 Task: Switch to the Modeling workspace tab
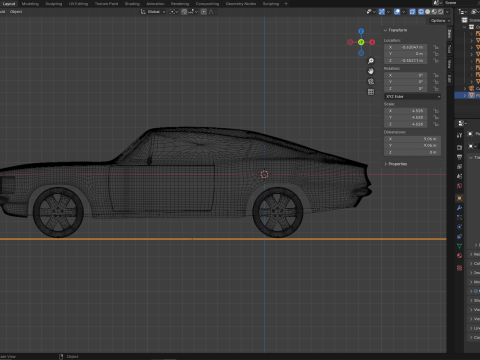click(30, 4)
